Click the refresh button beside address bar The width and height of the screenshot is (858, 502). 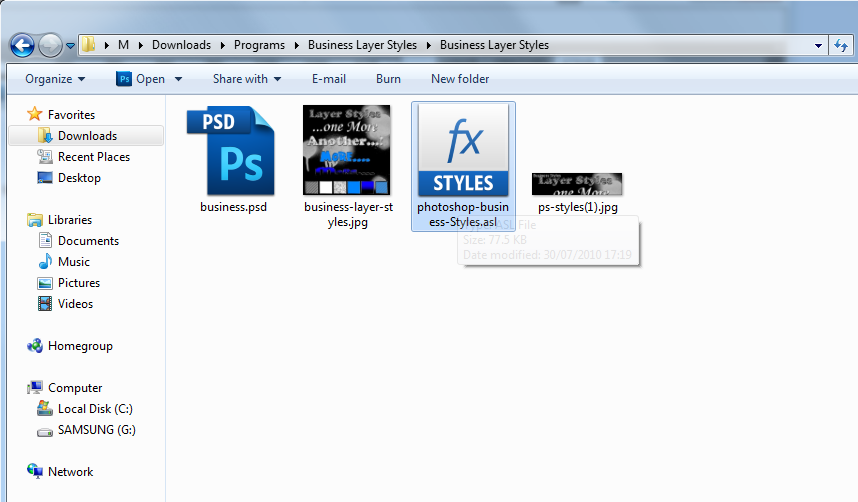click(841, 45)
